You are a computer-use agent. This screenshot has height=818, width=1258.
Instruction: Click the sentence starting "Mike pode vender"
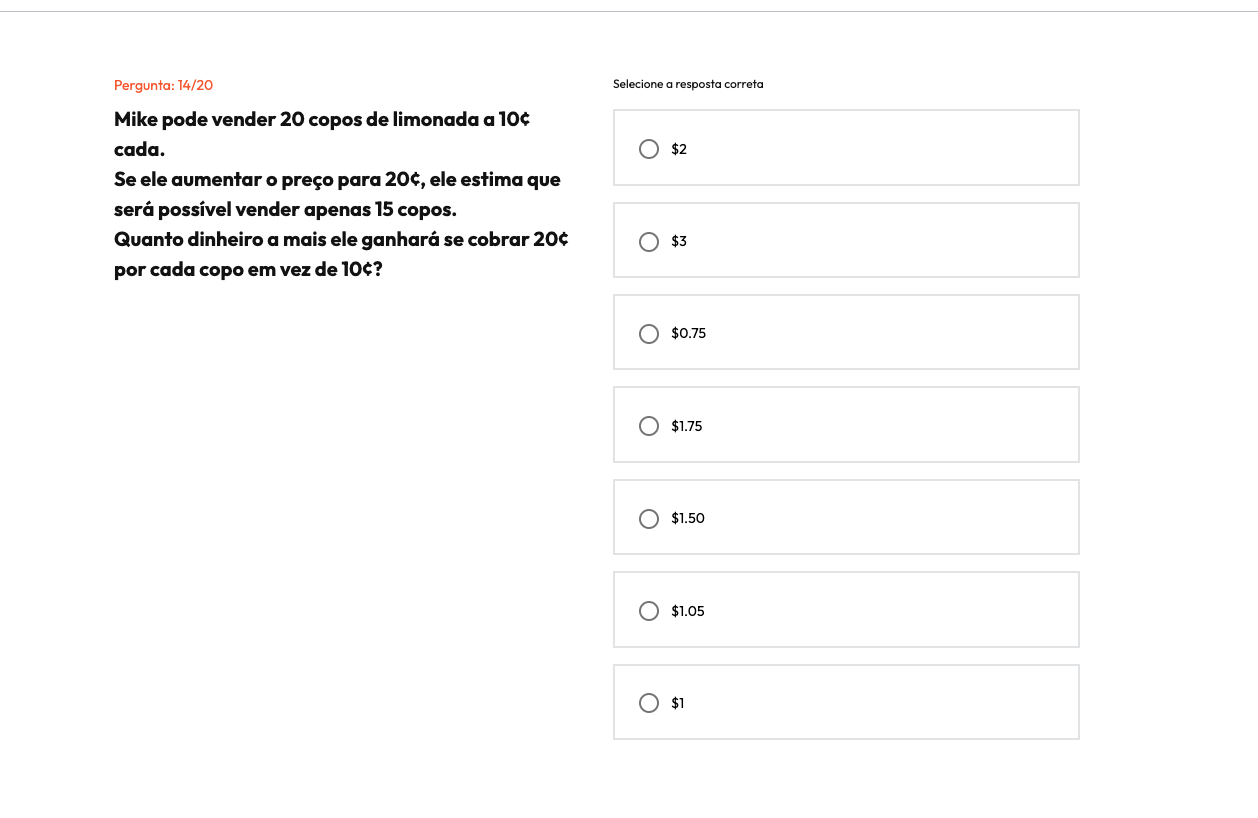coord(322,135)
